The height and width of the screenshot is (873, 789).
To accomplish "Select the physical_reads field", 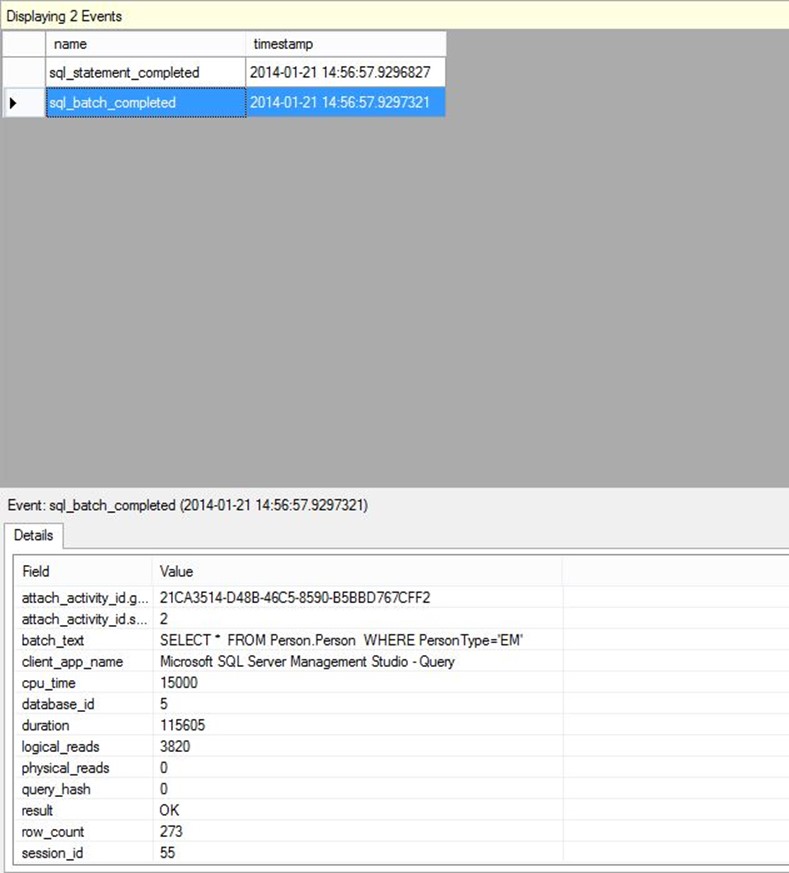I will pyautogui.click(x=65, y=768).
